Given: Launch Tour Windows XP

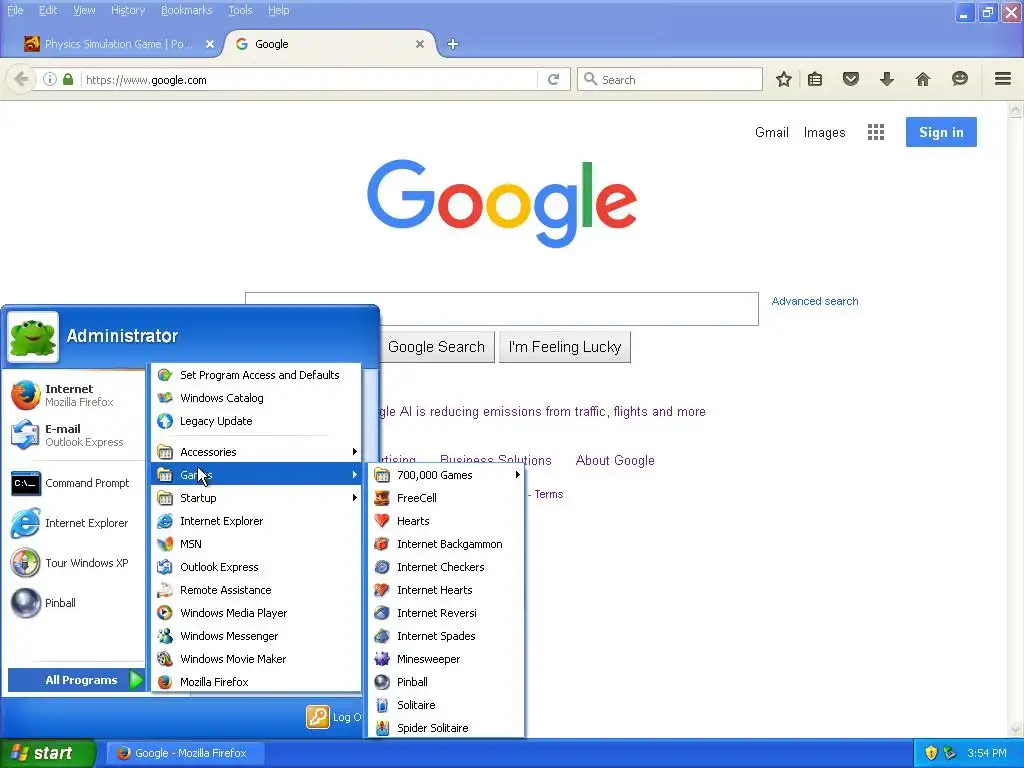Looking at the screenshot, I should [x=72, y=563].
